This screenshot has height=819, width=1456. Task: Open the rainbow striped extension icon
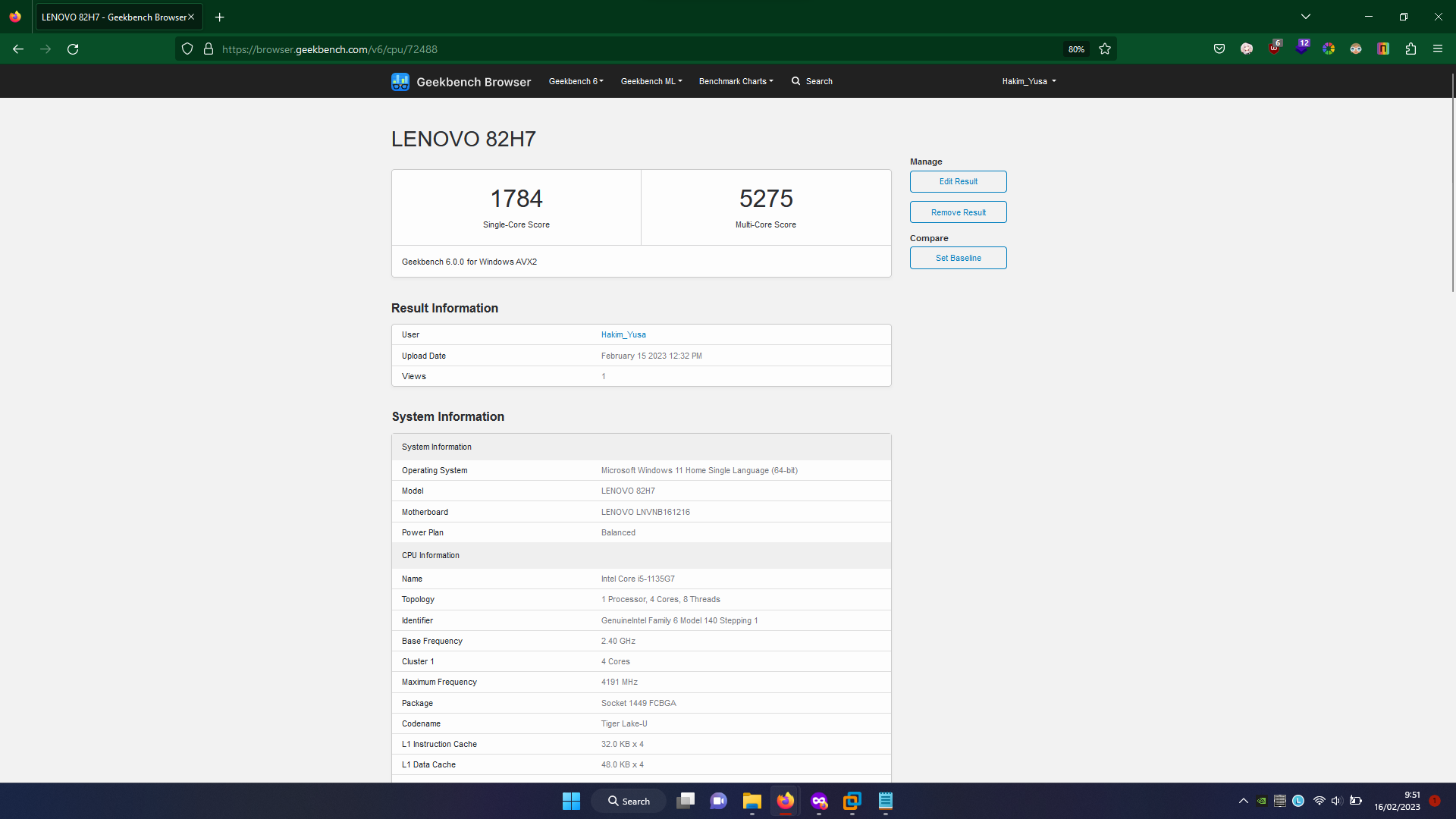point(1383,49)
